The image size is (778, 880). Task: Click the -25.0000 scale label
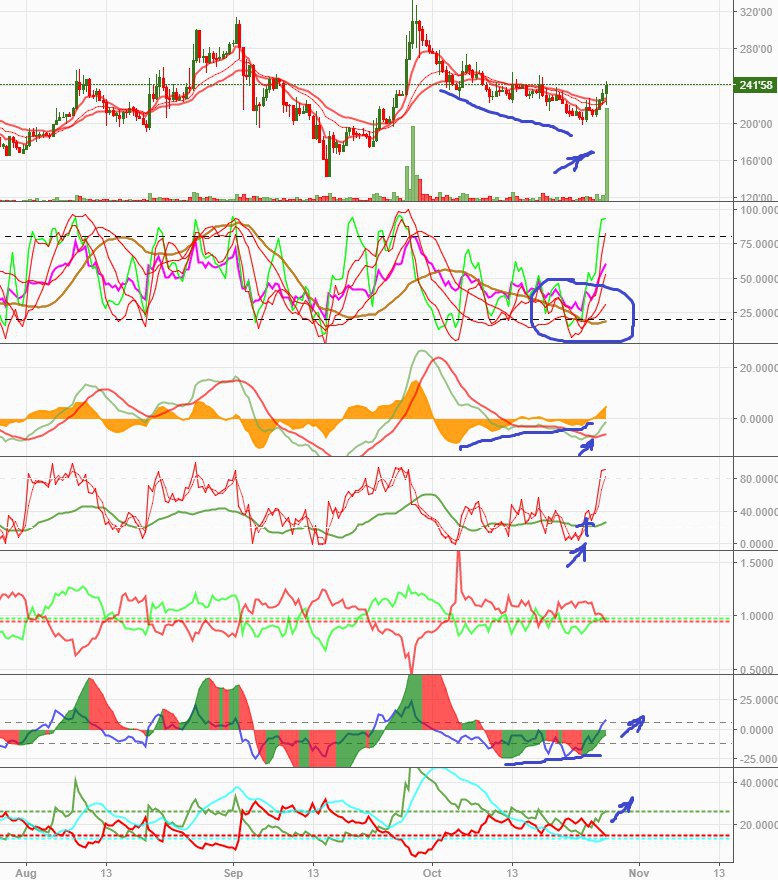[758, 759]
